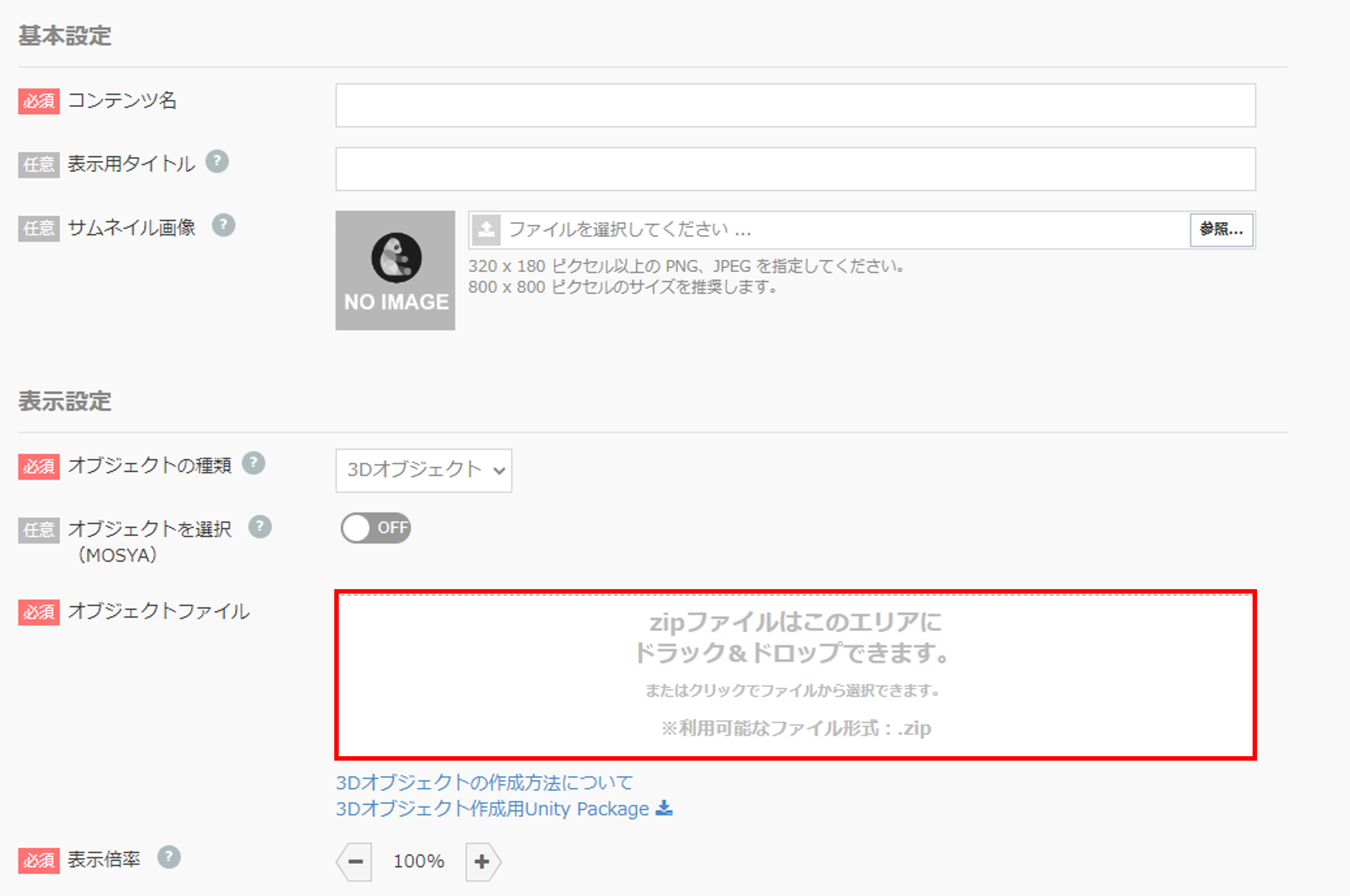Click the 100% scale value
This screenshot has height=896, width=1350.
[418, 861]
